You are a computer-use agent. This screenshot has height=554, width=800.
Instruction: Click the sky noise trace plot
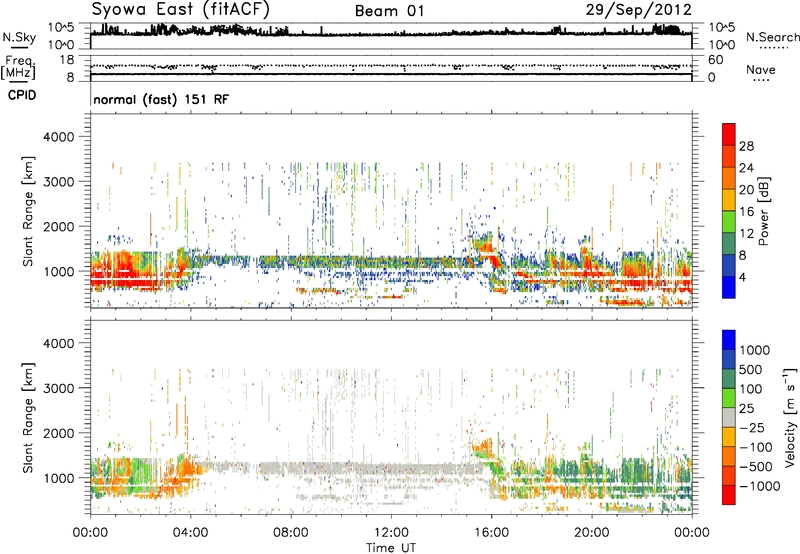[x=391, y=34]
